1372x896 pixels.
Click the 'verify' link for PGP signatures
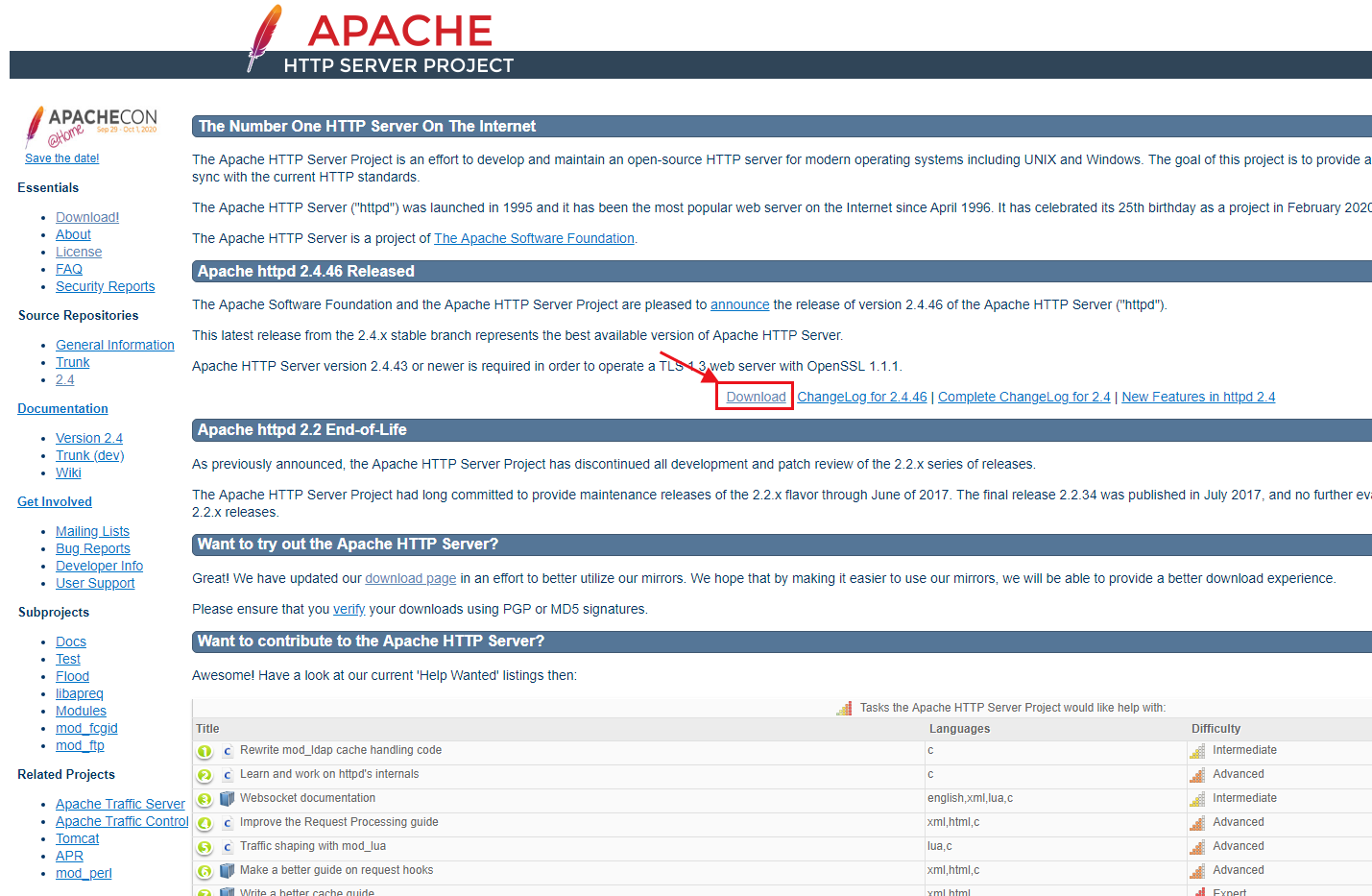[x=349, y=609]
